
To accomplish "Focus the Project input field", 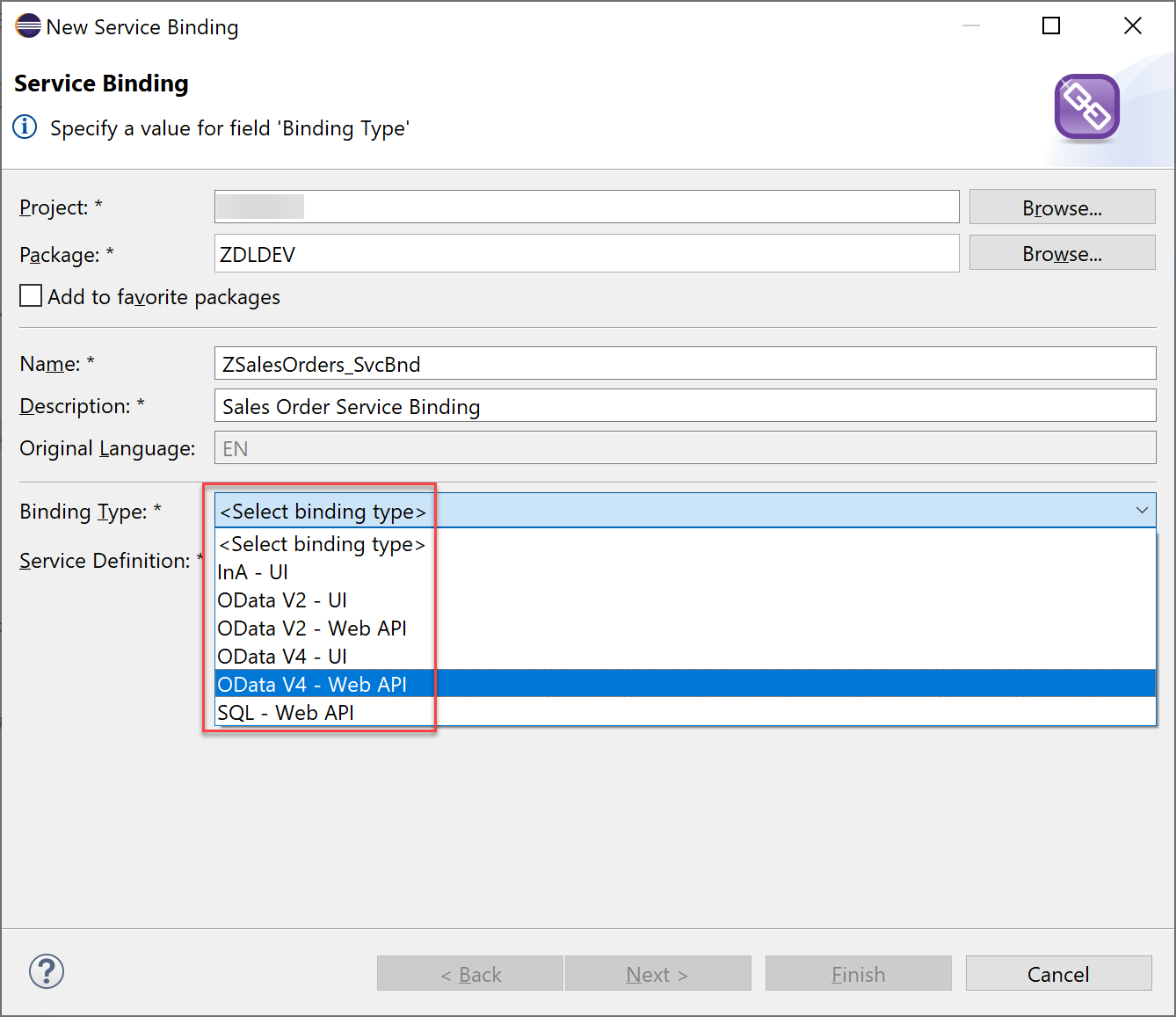I will click(586, 207).
